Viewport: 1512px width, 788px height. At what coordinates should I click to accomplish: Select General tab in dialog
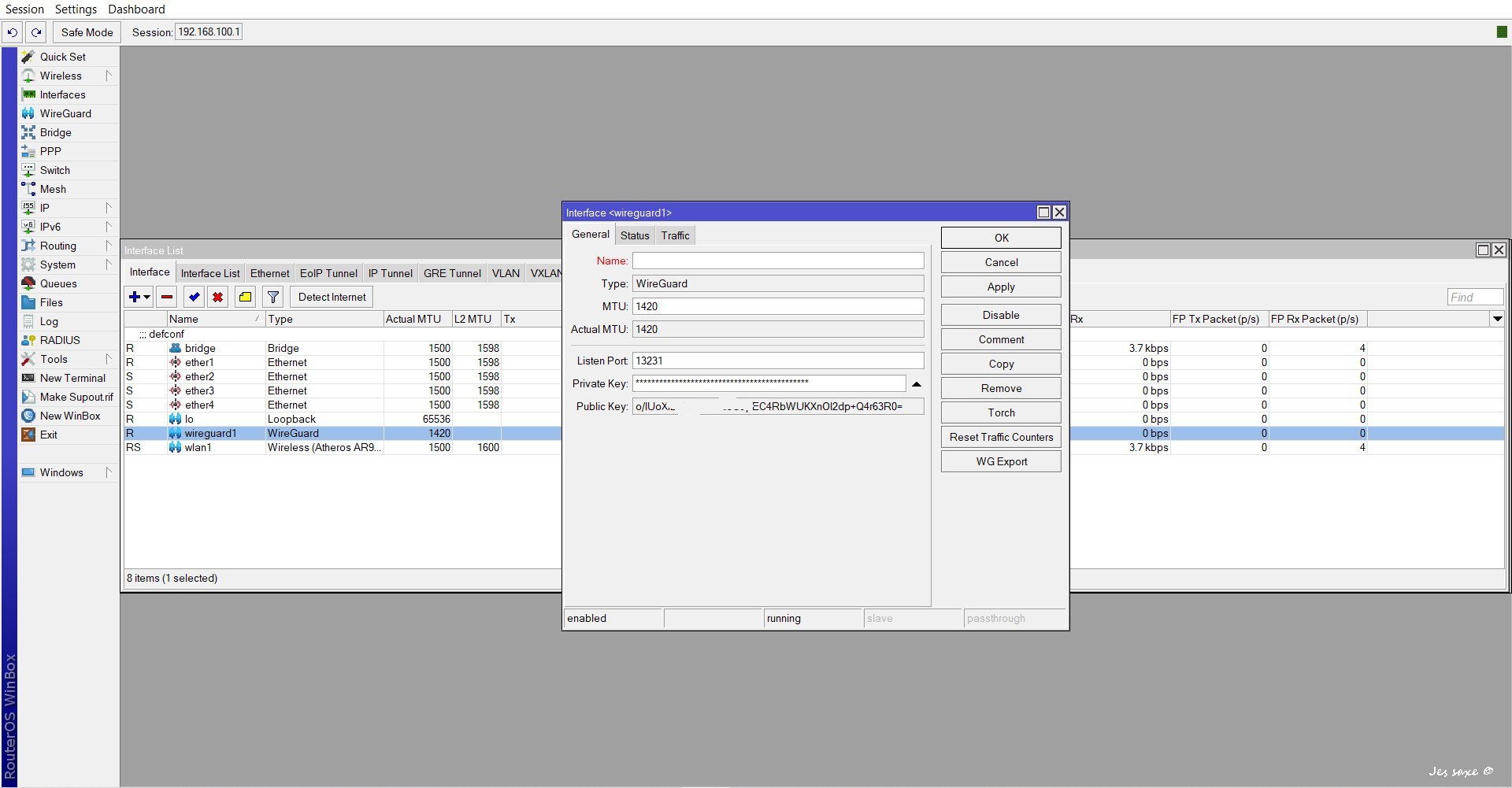tap(590, 235)
